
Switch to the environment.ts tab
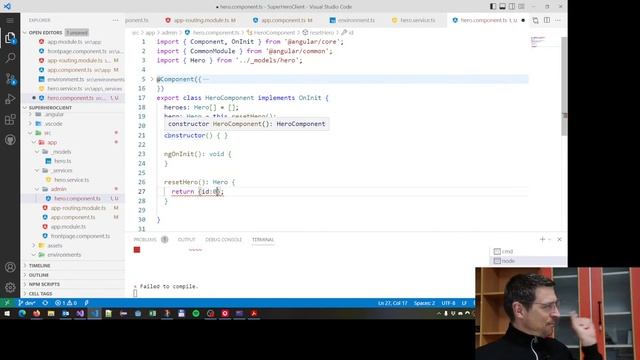(352, 20)
